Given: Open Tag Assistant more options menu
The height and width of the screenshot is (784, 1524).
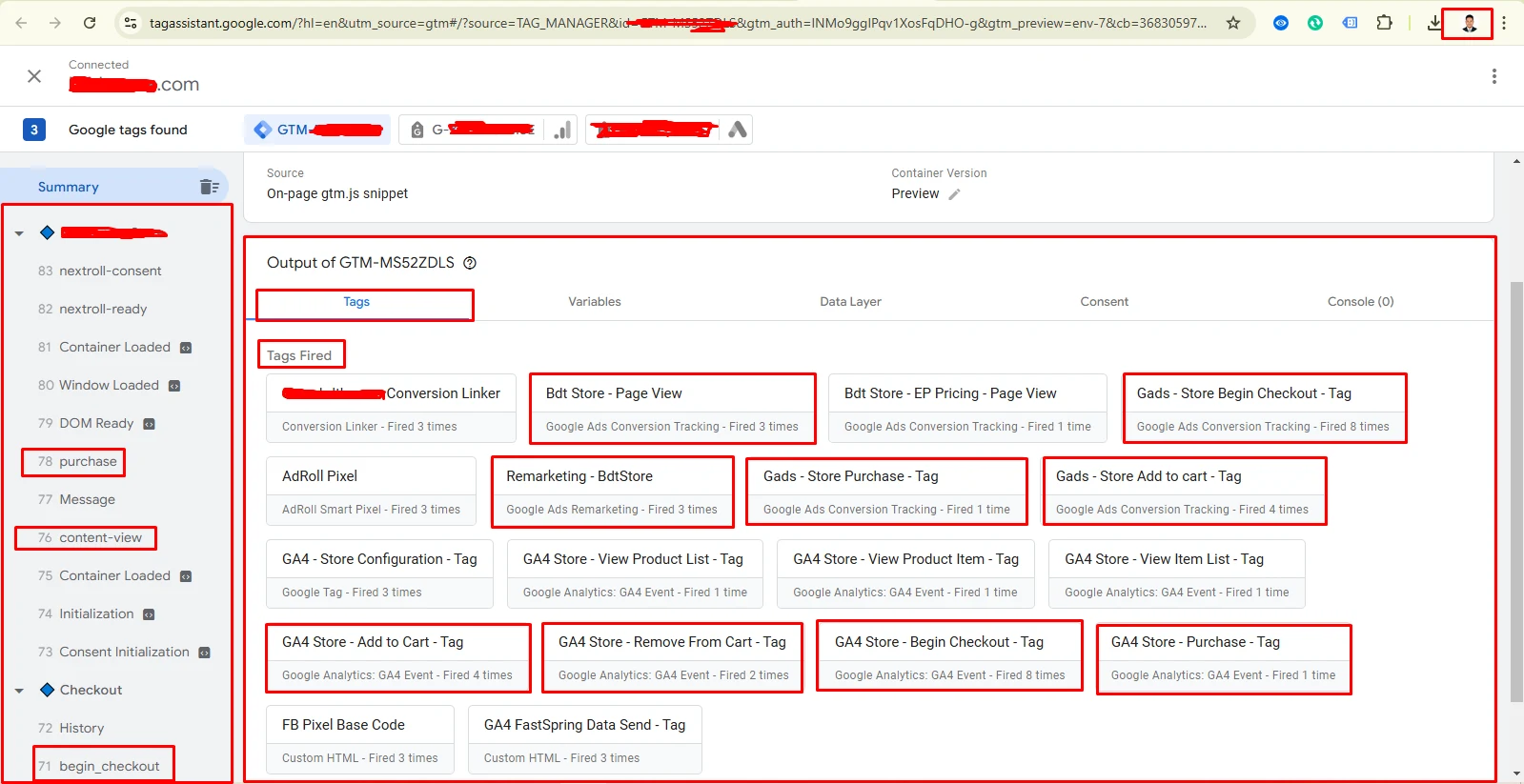Looking at the screenshot, I should [x=1494, y=76].
